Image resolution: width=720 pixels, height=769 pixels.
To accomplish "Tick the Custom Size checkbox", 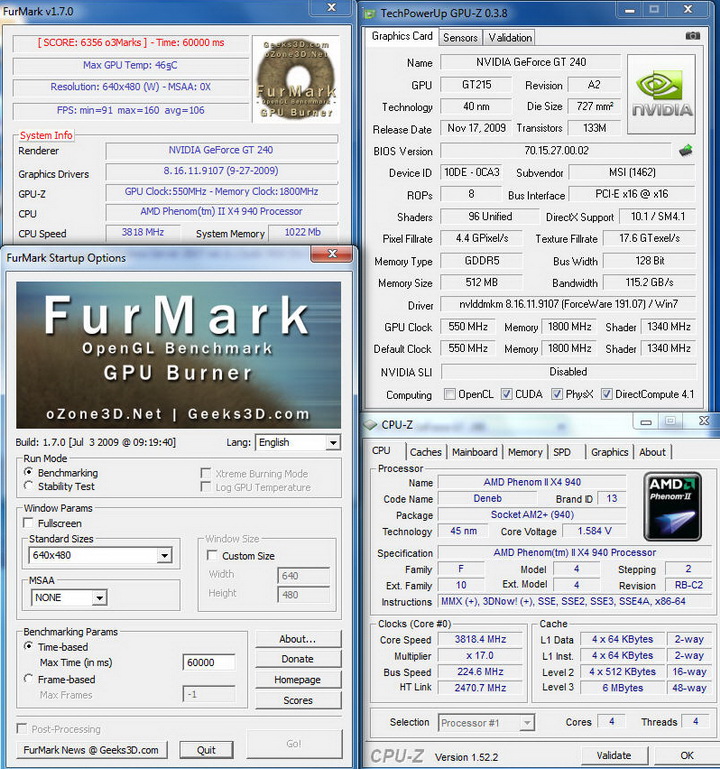I will 212,555.
